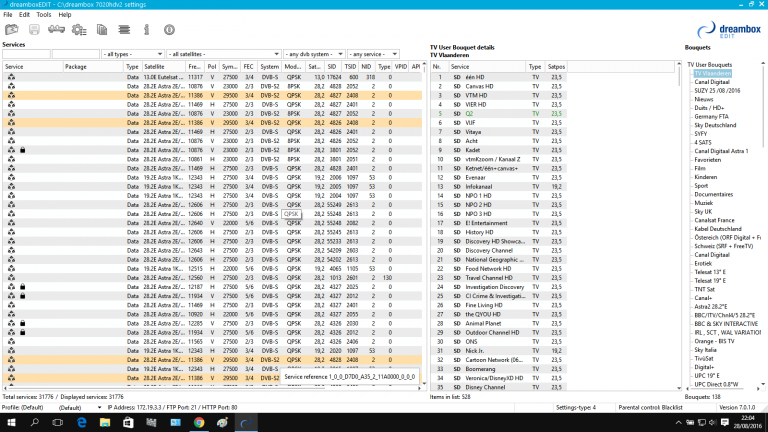Sort services by the Satellite column header
The width and height of the screenshot is (768, 432).
(163, 66)
